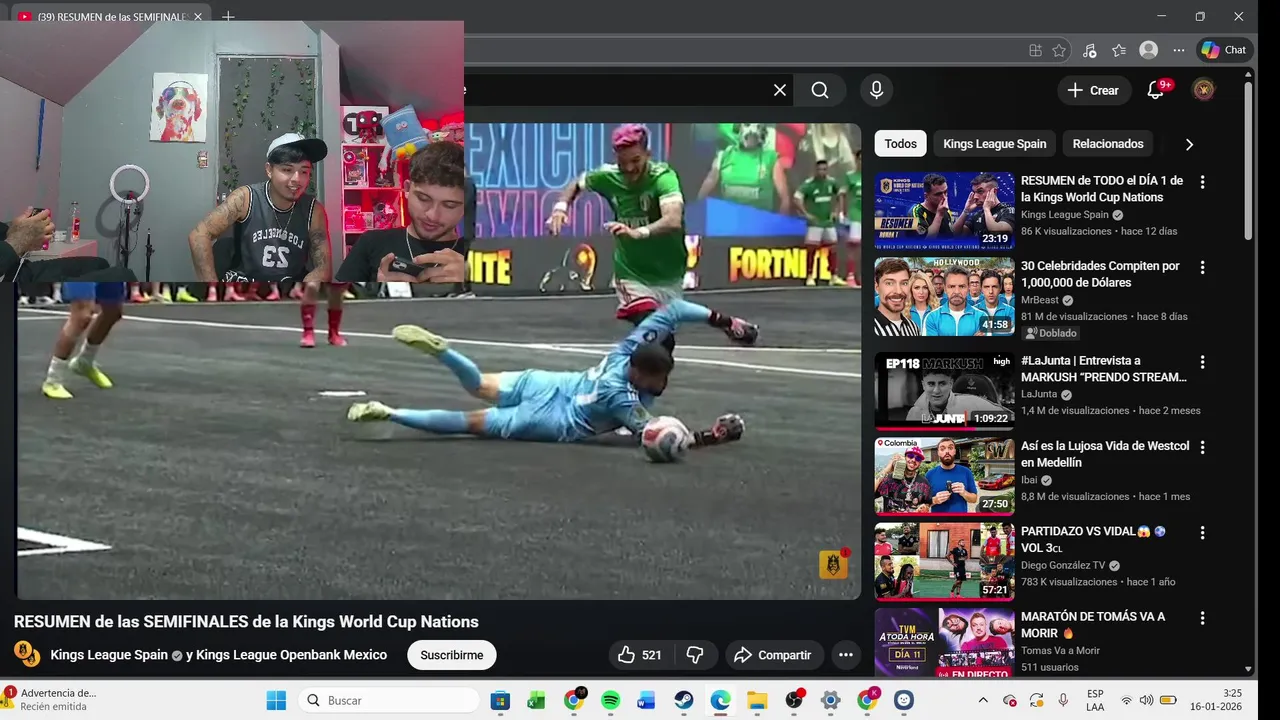
Task: Open the MrBeast 30 Celebridades video thumbnail
Action: tap(945, 296)
